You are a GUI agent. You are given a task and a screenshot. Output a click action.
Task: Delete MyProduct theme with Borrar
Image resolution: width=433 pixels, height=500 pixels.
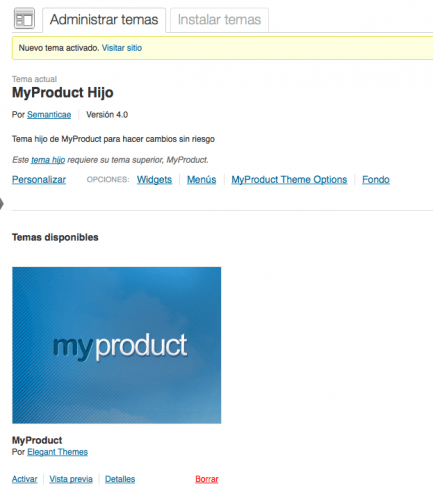pos(207,479)
